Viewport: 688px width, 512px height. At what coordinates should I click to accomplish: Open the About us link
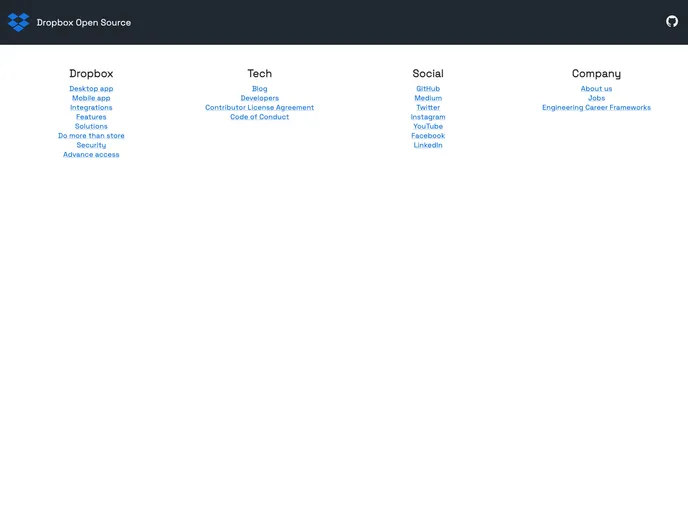tap(596, 89)
